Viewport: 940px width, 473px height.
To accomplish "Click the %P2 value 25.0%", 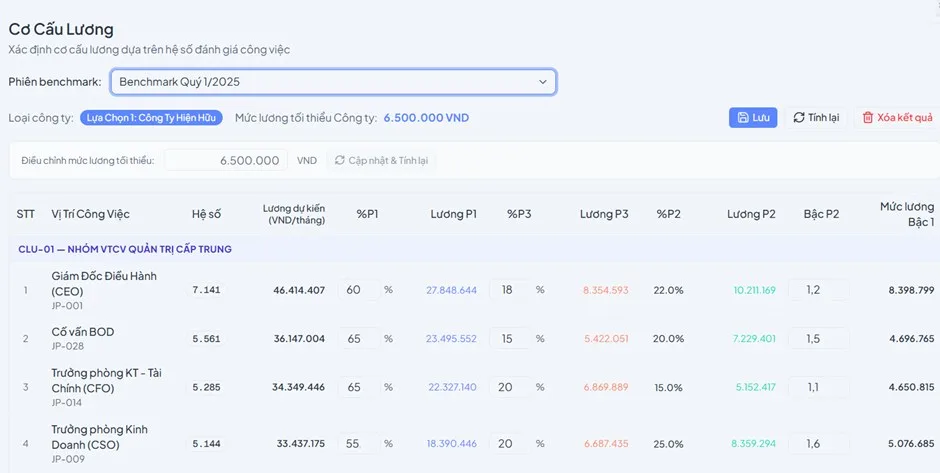I will [x=668, y=444].
